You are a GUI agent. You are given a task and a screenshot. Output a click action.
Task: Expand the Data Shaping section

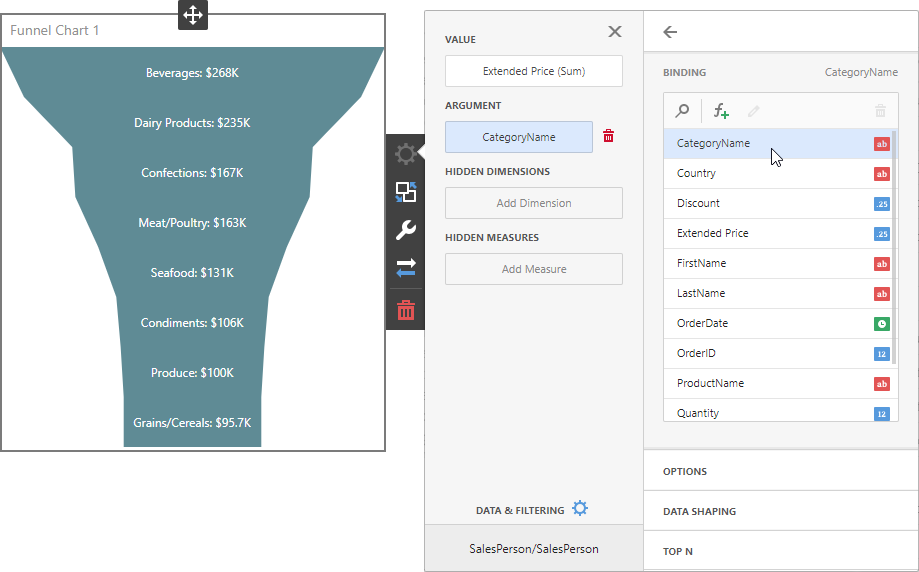(781, 511)
